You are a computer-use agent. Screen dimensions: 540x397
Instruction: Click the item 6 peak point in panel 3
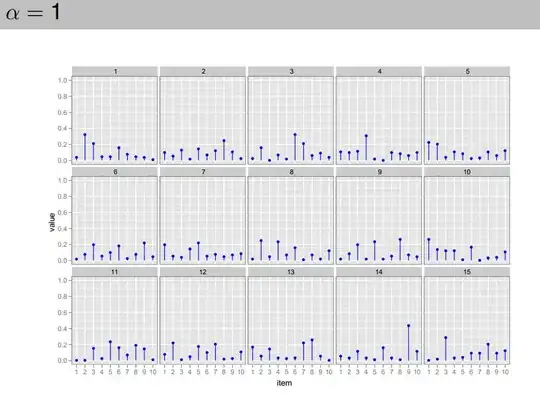point(295,135)
